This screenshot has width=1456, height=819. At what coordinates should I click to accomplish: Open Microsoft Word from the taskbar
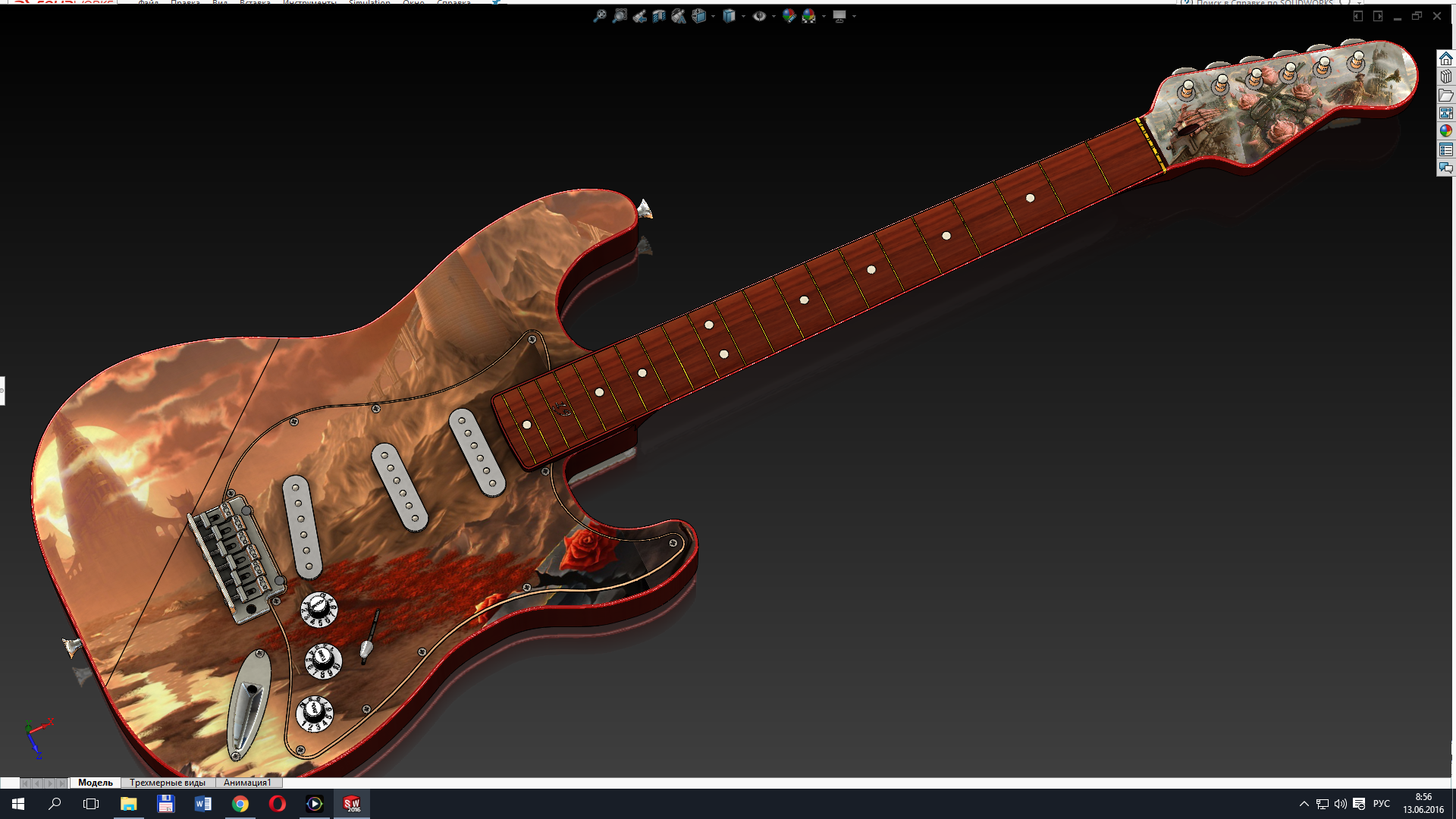point(202,804)
